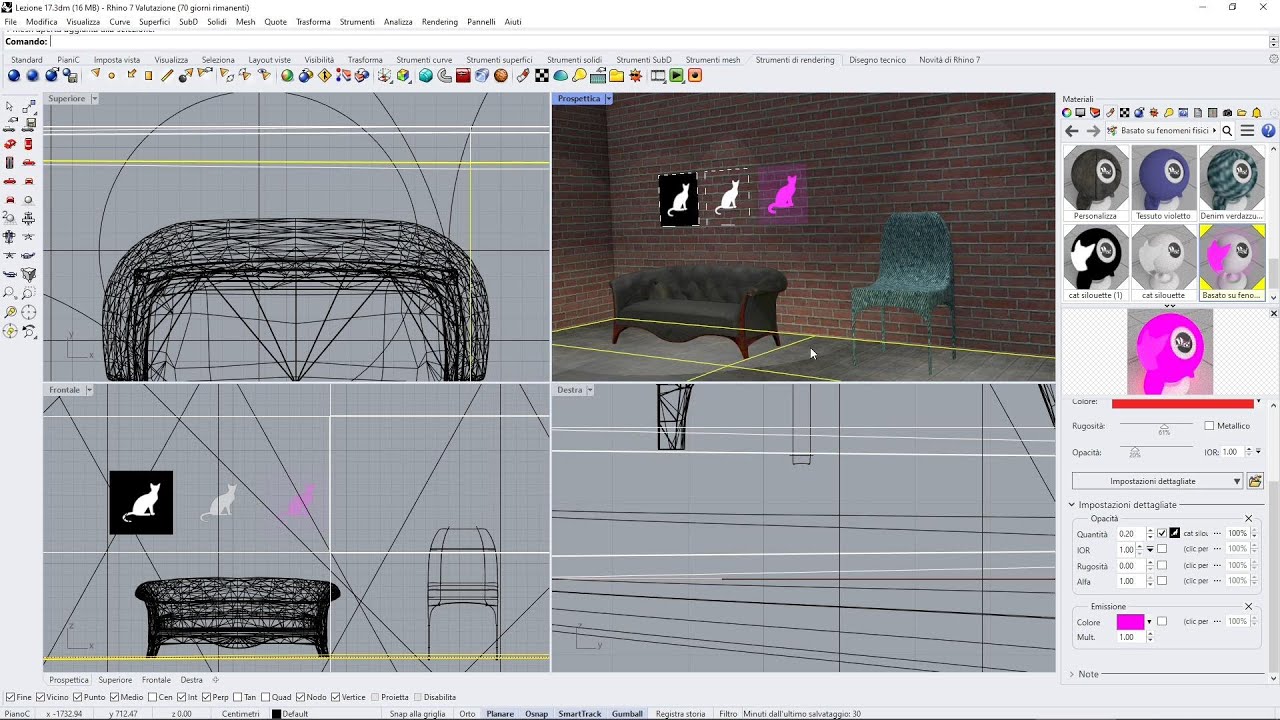Screen dimensions: 1280x720
Task: Click the red Colore swatch
Action: pos(1183,403)
